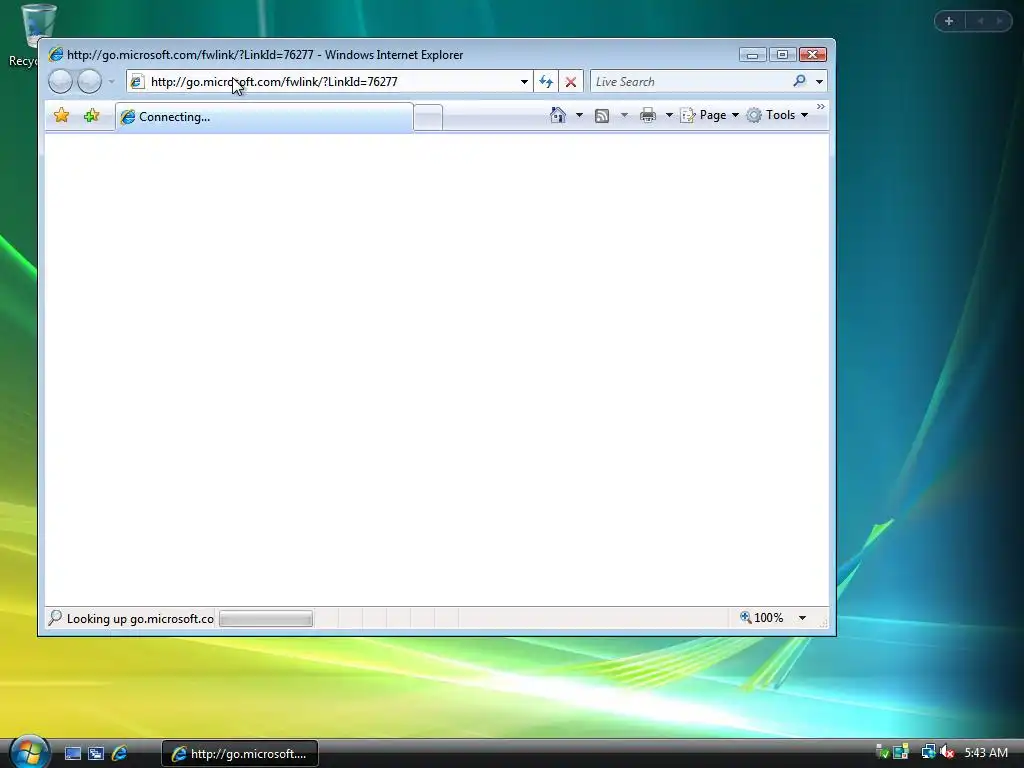1024x768 pixels.
Task: Go forward with the Forward arrow button
Action: click(89, 82)
